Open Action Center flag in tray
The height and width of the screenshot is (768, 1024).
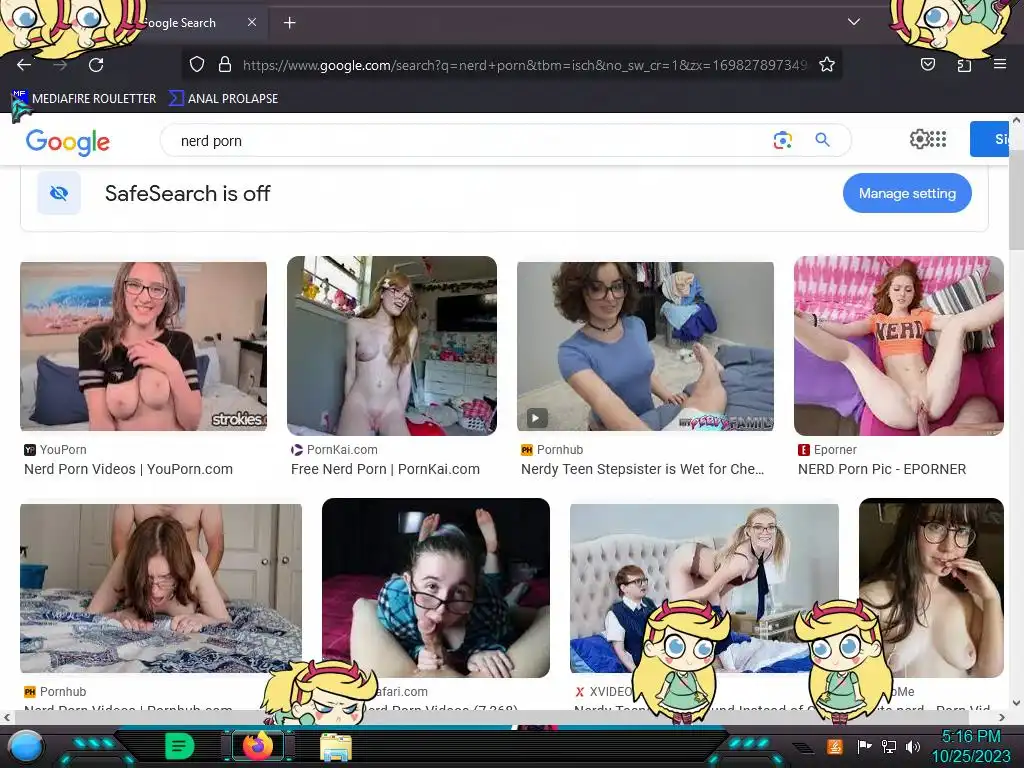click(x=864, y=746)
